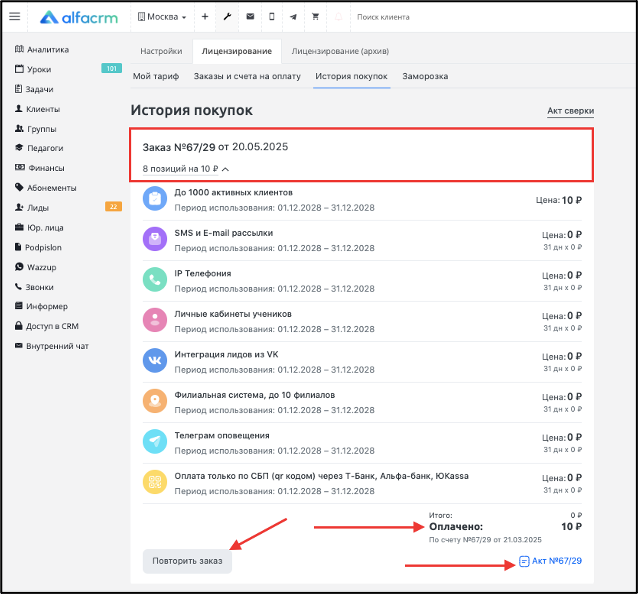
Task: Click the Личные кабинеты учеников icon
Action: (155, 320)
